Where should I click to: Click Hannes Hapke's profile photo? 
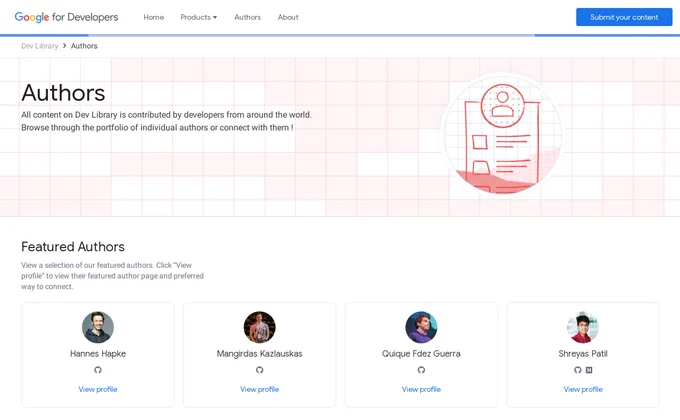(98, 327)
